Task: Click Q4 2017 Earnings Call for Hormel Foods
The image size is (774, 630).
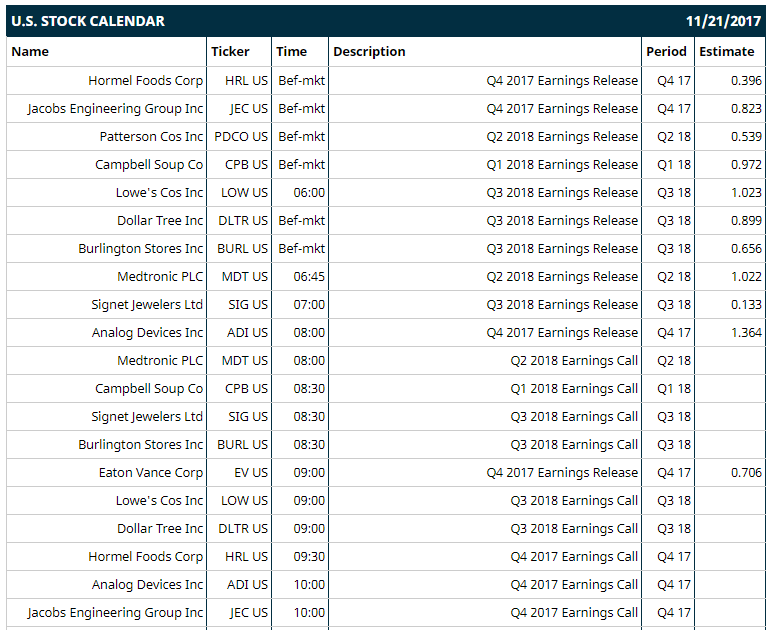Action: click(x=574, y=556)
